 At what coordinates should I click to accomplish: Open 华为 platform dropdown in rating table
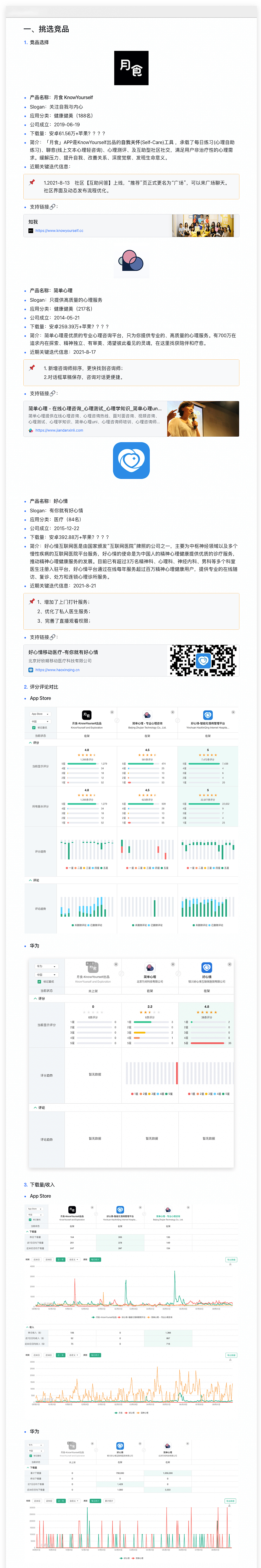(x=47, y=966)
